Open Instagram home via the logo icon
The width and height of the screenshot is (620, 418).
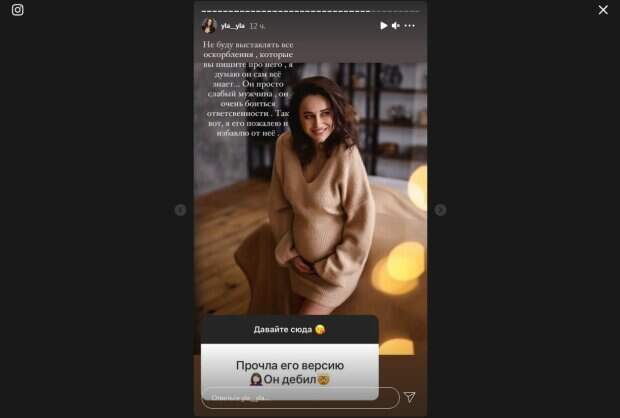17,9
